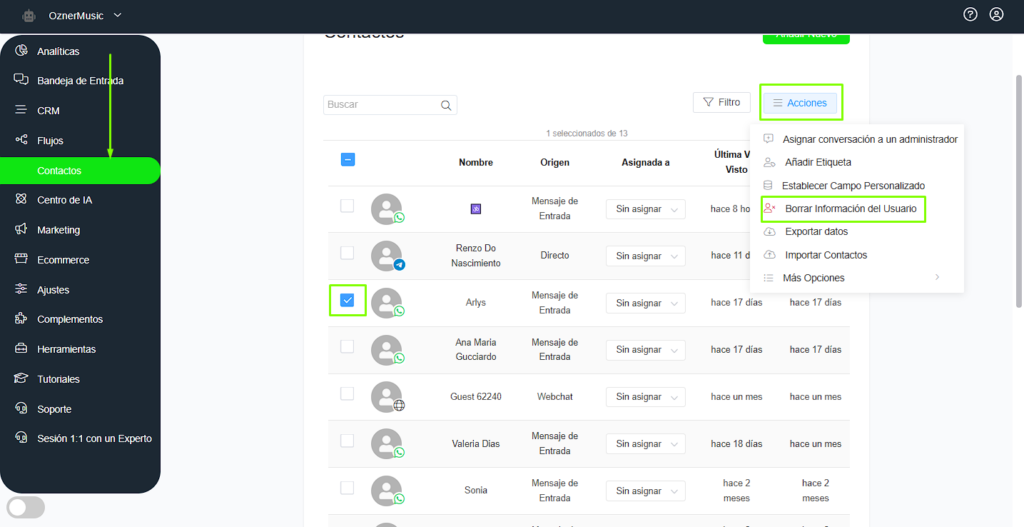Click the Acciones button

(799, 103)
